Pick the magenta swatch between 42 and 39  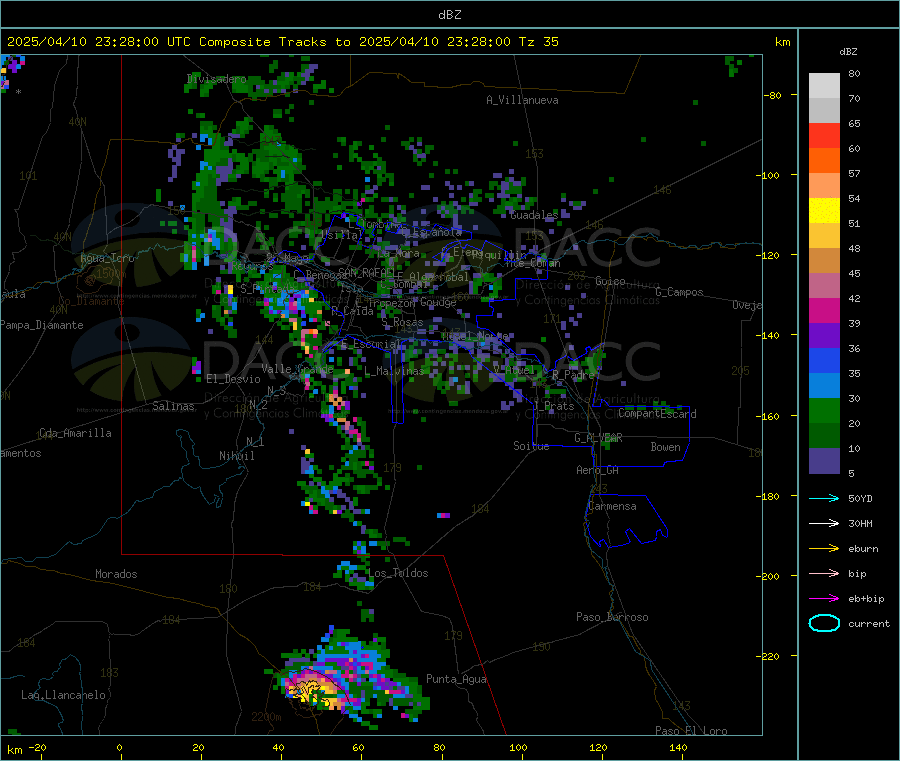pyautogui.click(x=824, y=310)
